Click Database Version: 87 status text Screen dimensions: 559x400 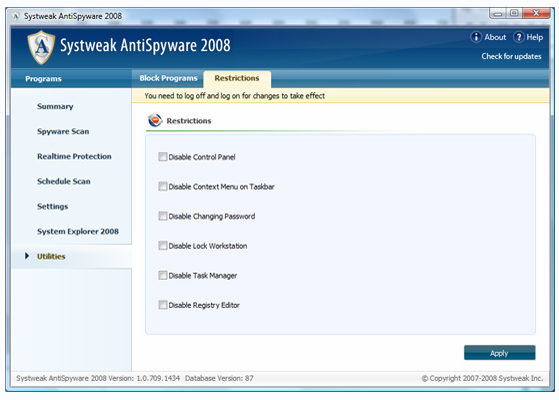pyautogui.click(x=219, y=378)
